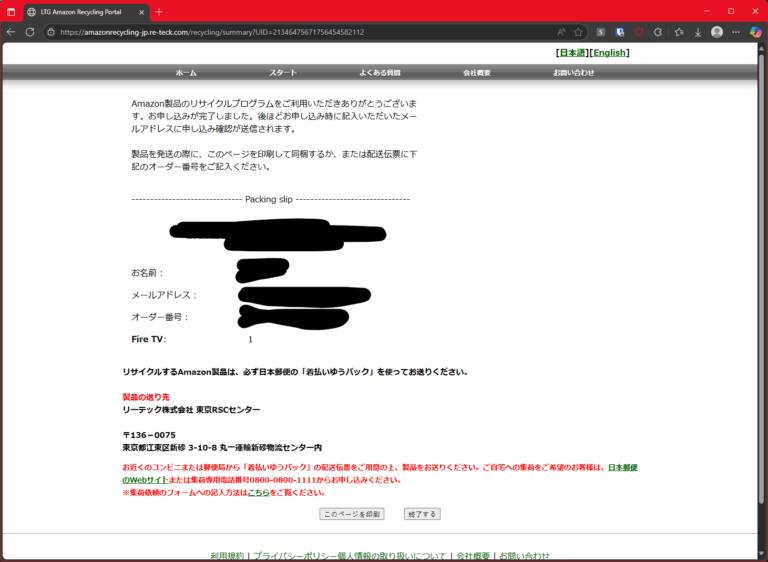
Task: Click the オーダー番号 label
Action: click(x=160, y=317)
